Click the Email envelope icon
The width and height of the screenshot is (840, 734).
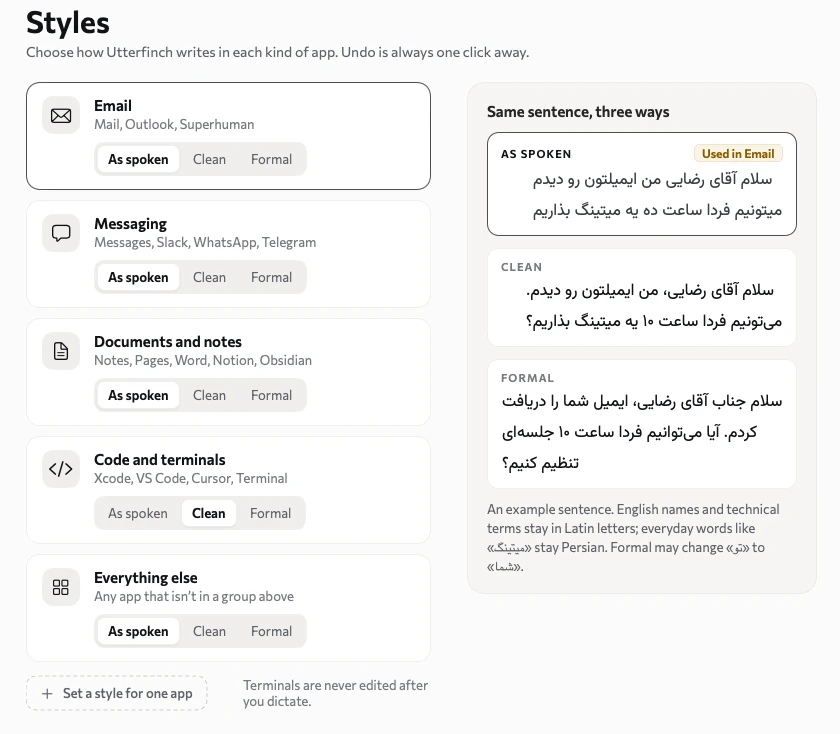click(x=61, y=115)
